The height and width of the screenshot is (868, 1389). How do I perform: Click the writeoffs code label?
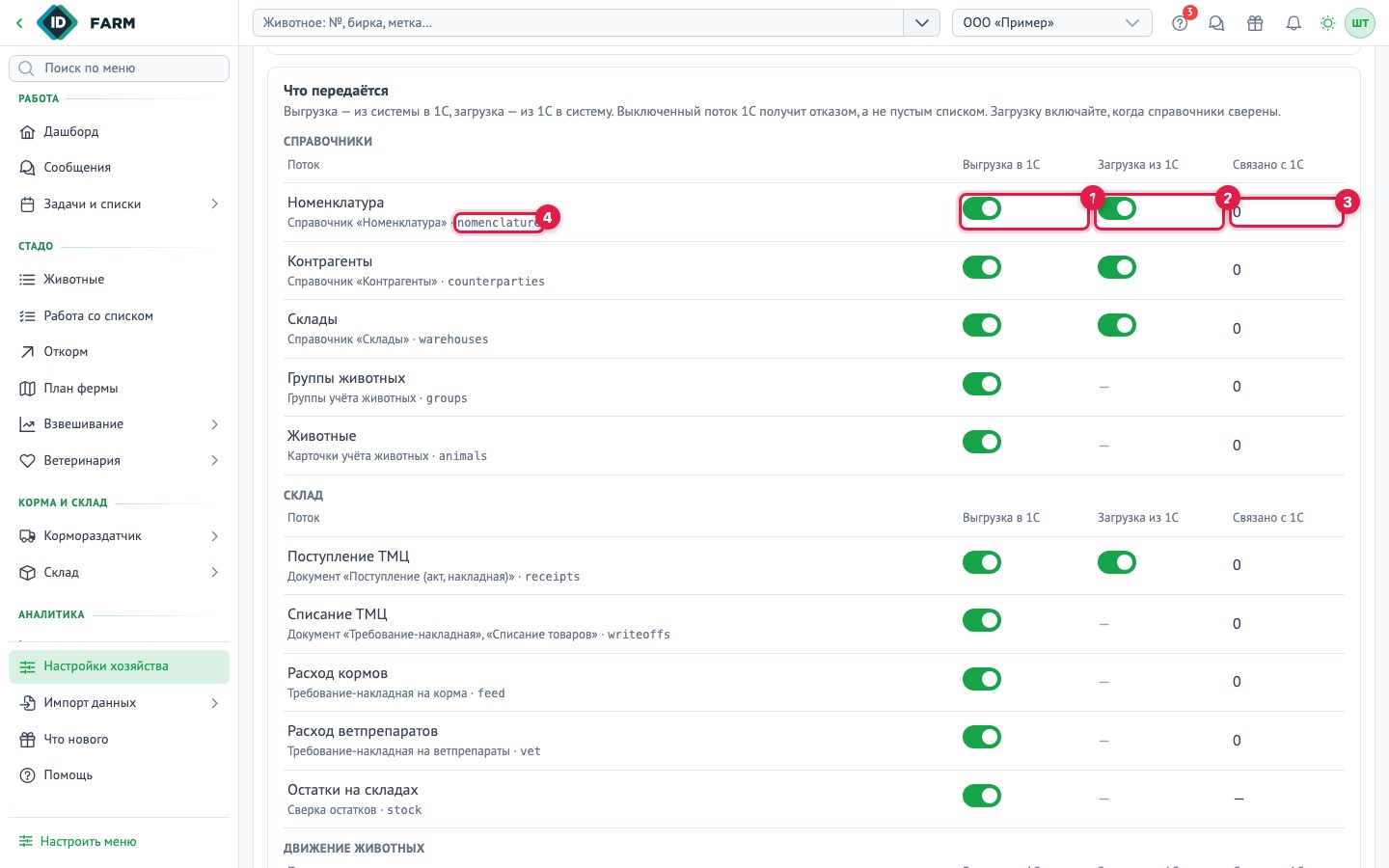639,635
